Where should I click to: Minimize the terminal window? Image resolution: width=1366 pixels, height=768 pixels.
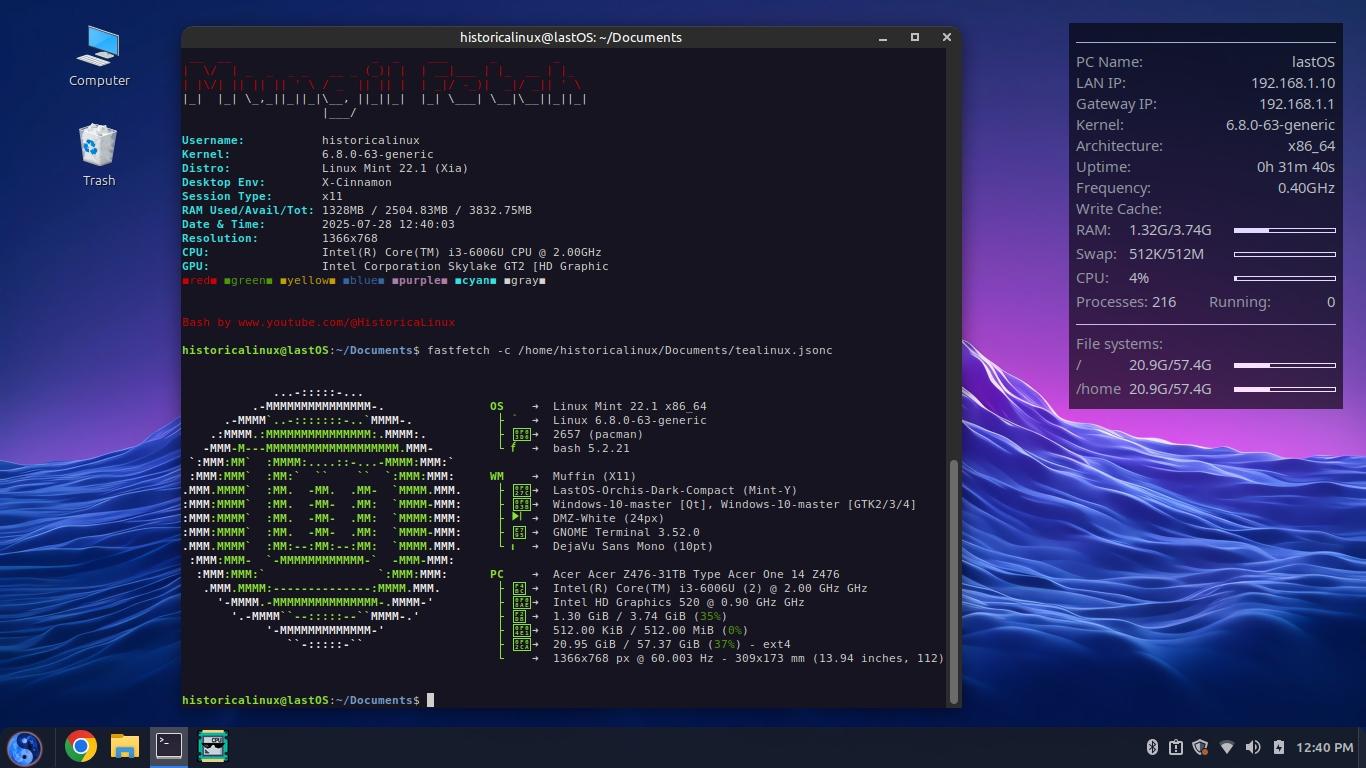pyautogui.click(x=883, y=37)
